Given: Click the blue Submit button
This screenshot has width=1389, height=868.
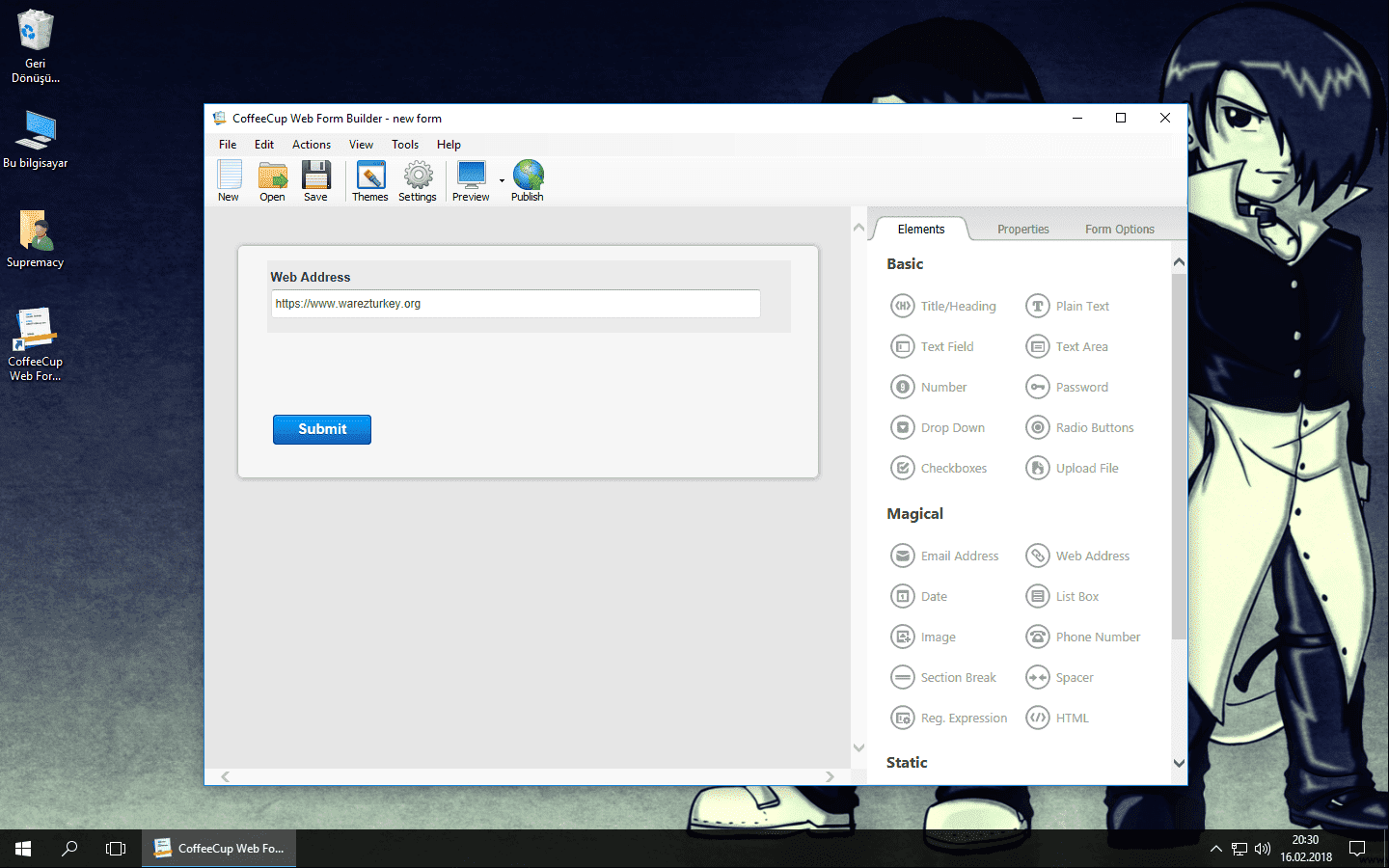Looking at the screenshot, I should 322,429.
